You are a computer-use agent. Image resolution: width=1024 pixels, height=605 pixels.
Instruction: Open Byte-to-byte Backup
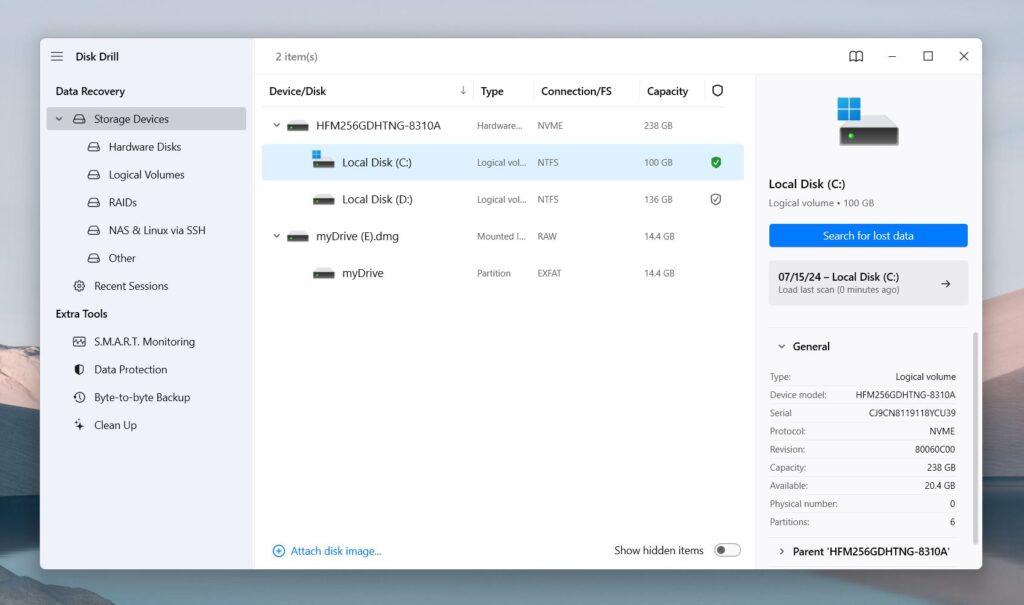pyautogui.click(x=138, y=397)
